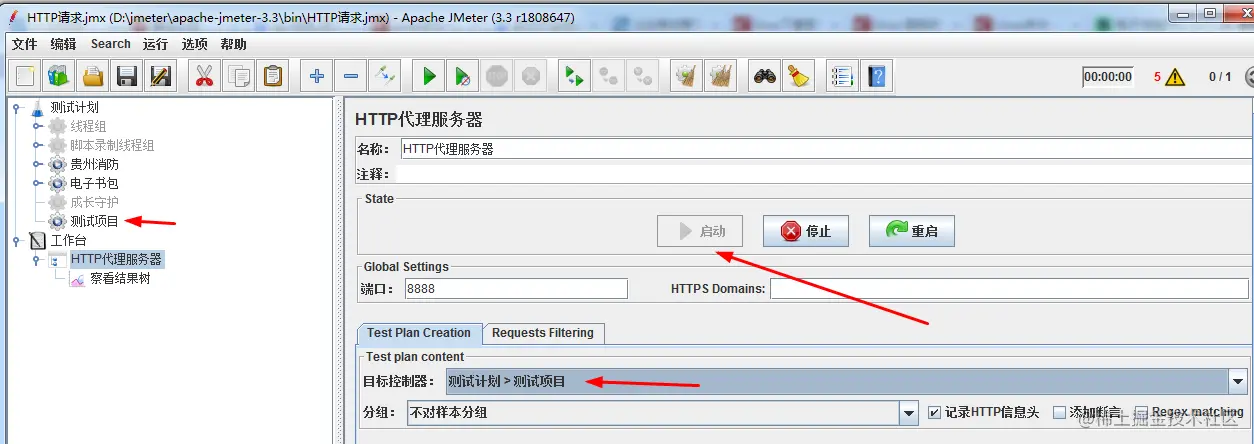1254x444 pixels.
Task: Open the 运行 menu
Action: (155, 44)
